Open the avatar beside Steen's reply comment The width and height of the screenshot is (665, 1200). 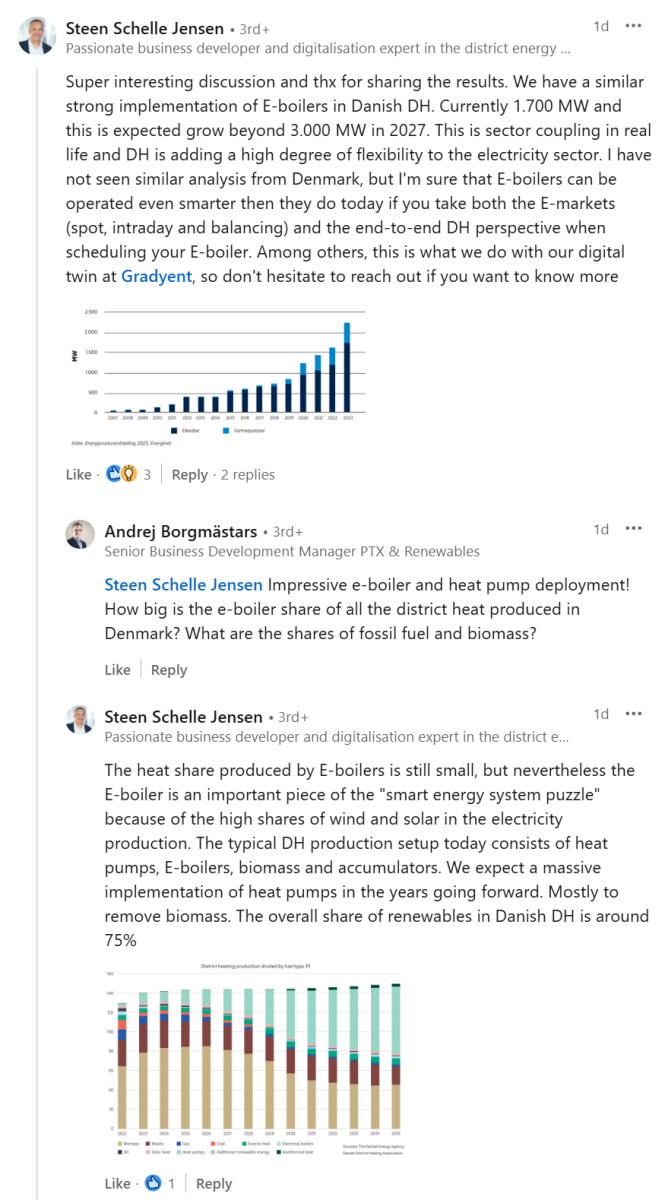[81, 719]
